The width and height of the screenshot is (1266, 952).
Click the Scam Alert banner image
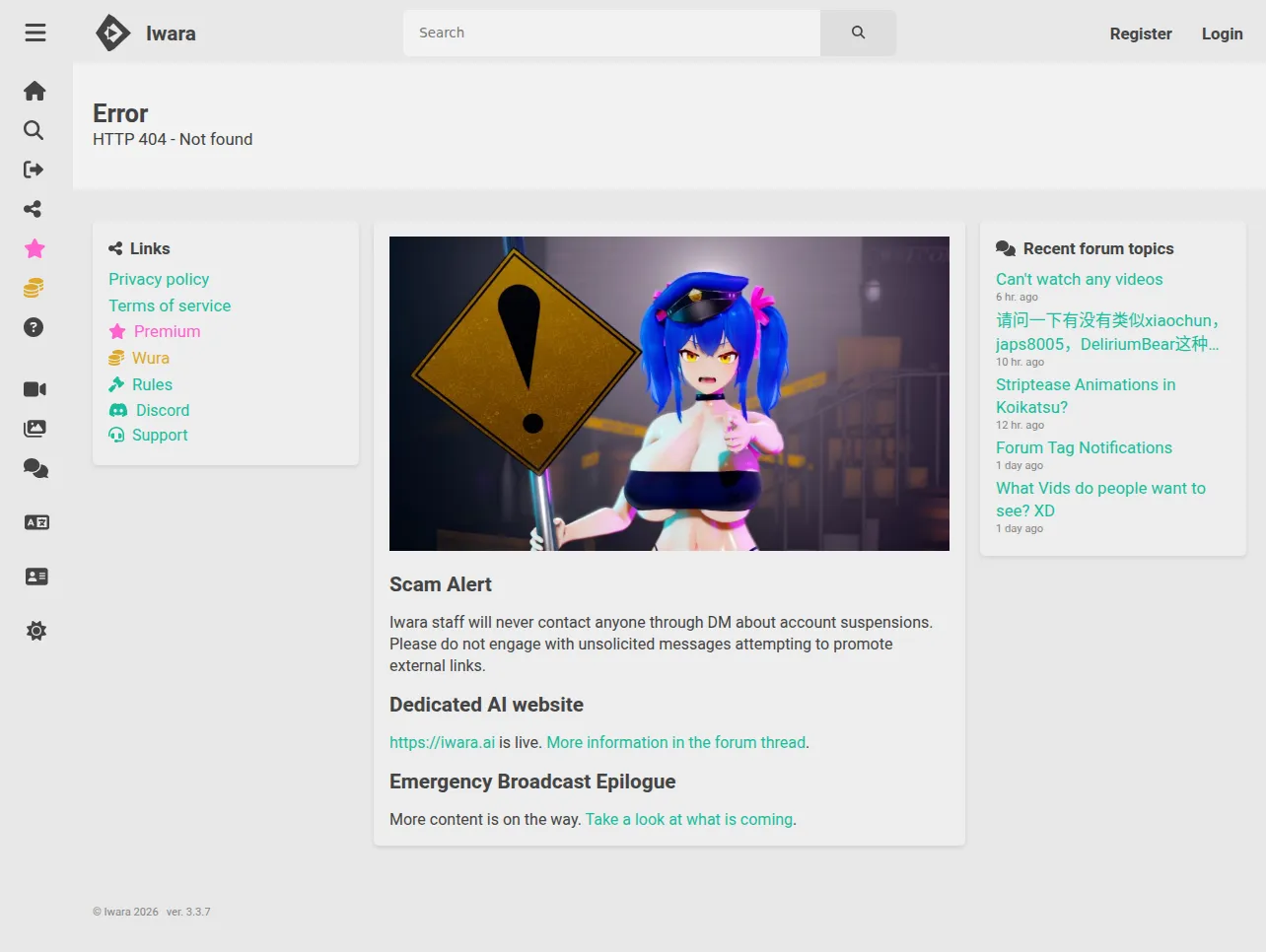tap(669, 393)
